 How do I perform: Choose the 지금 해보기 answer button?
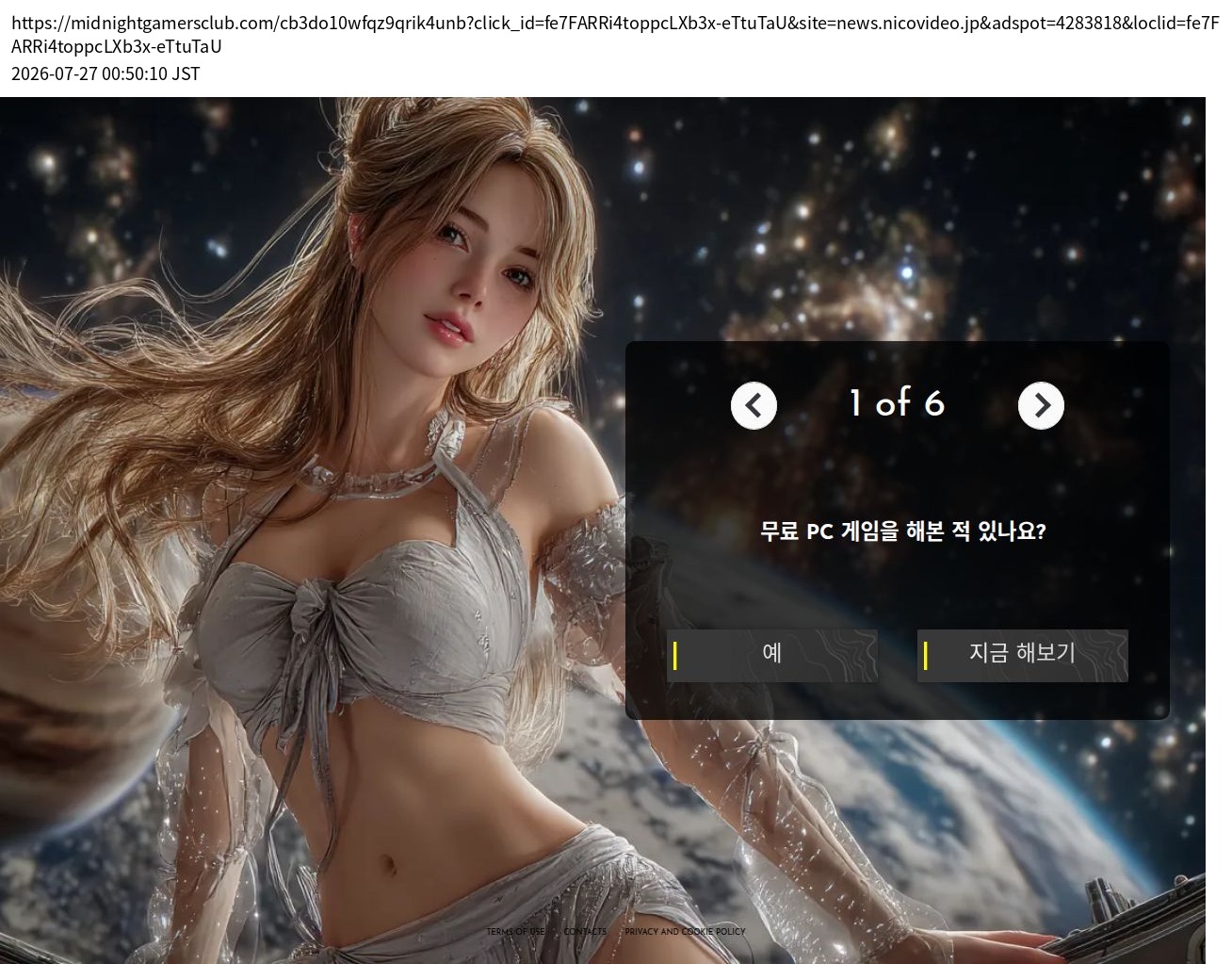pos(1022,655)
